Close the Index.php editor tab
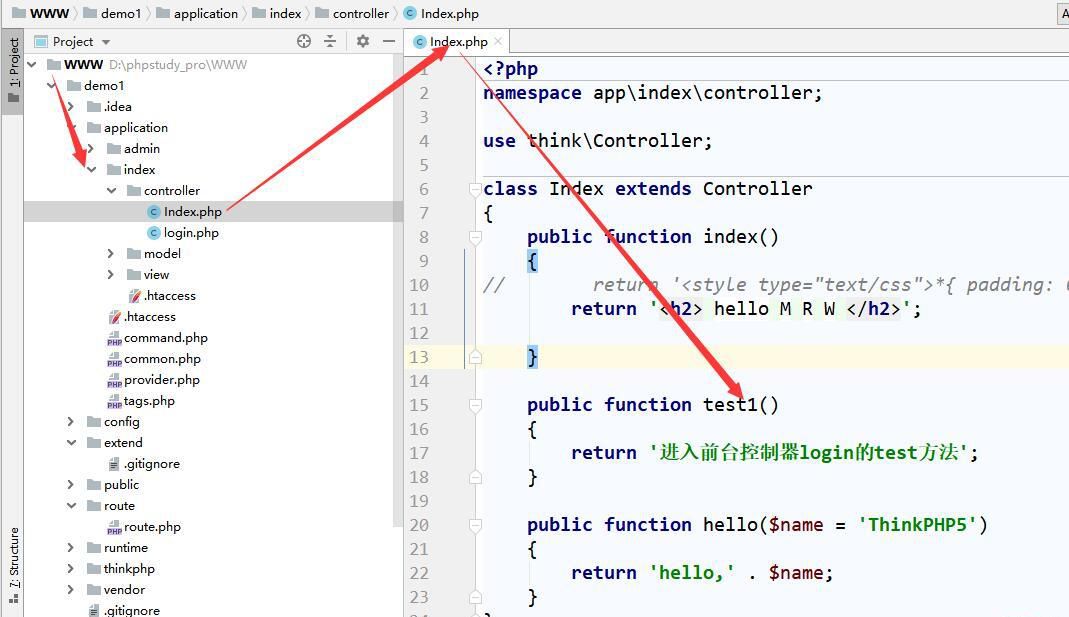The height and width of the screenshot is (617, 1069). [x=498, y=42]
